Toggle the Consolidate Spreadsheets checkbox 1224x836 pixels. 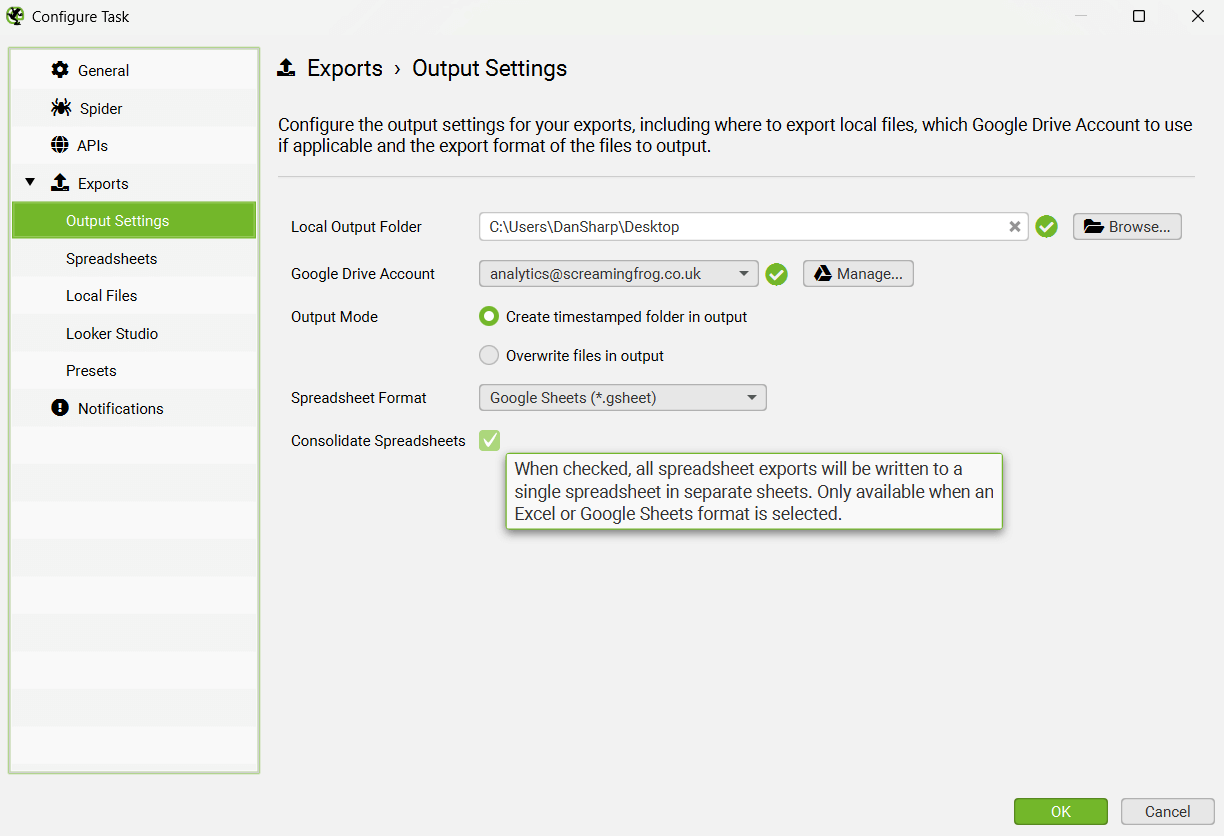point(489,441)
